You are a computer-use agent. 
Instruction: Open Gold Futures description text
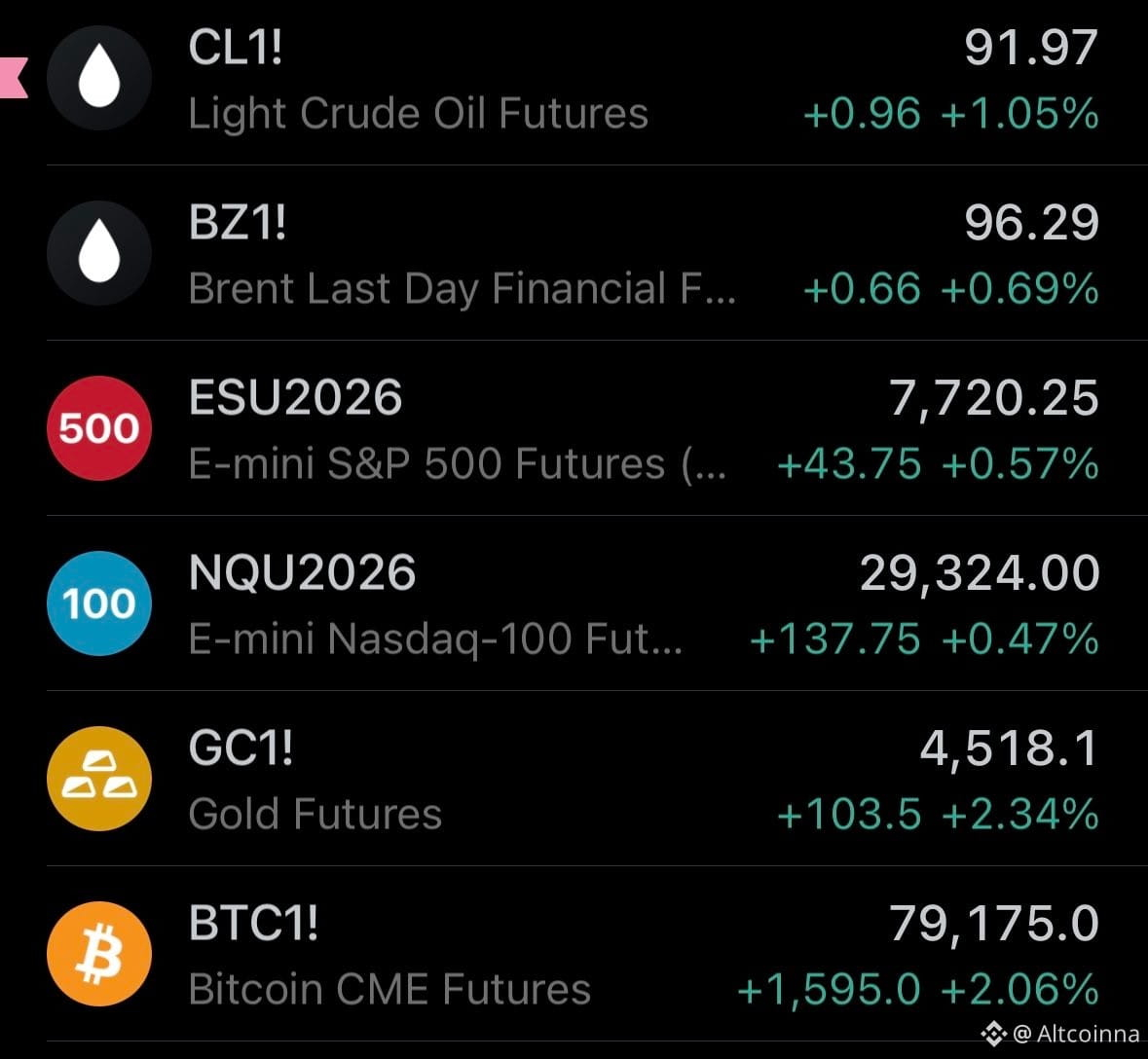click(315, 814)
